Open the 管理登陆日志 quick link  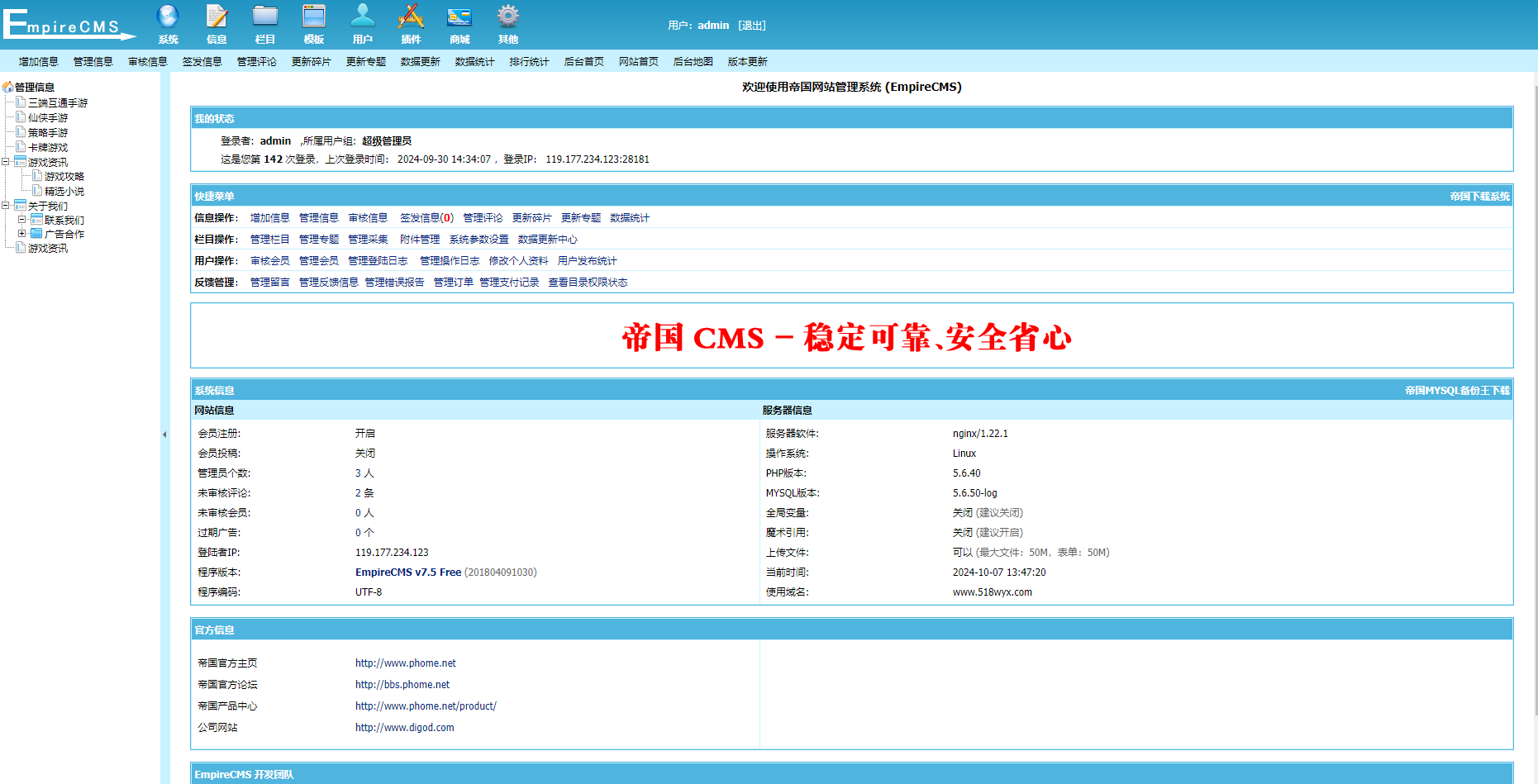point(379,261)
